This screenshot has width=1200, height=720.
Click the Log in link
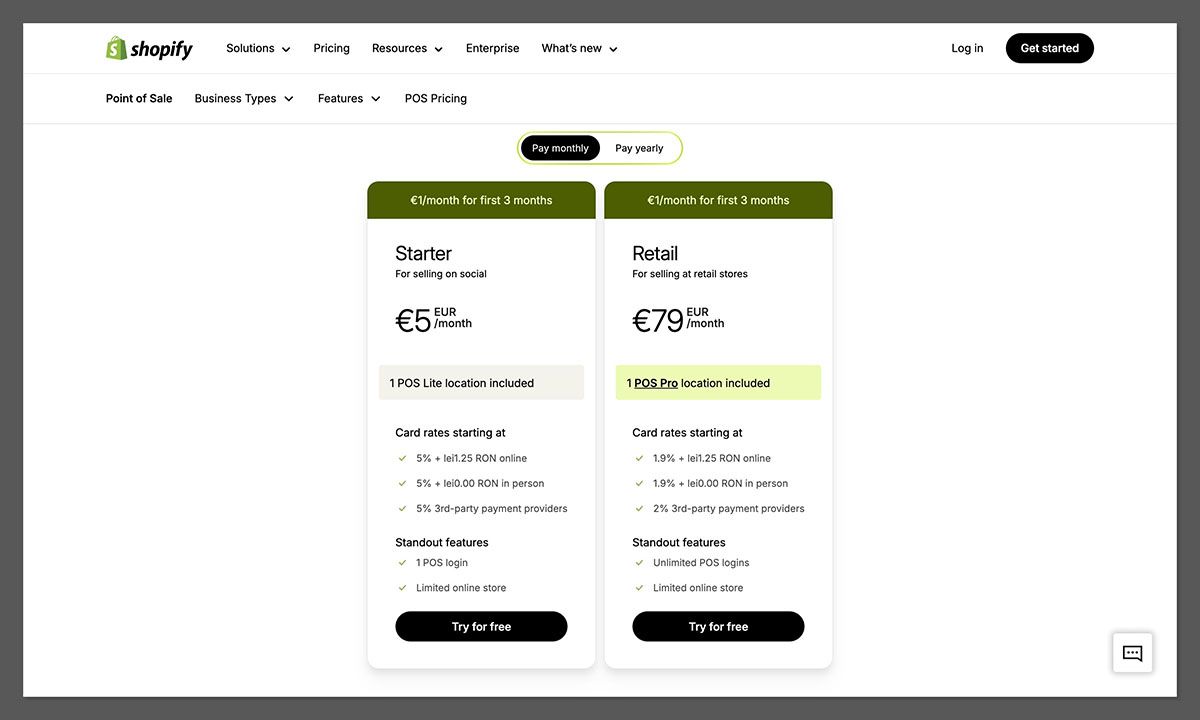[966, 47]
